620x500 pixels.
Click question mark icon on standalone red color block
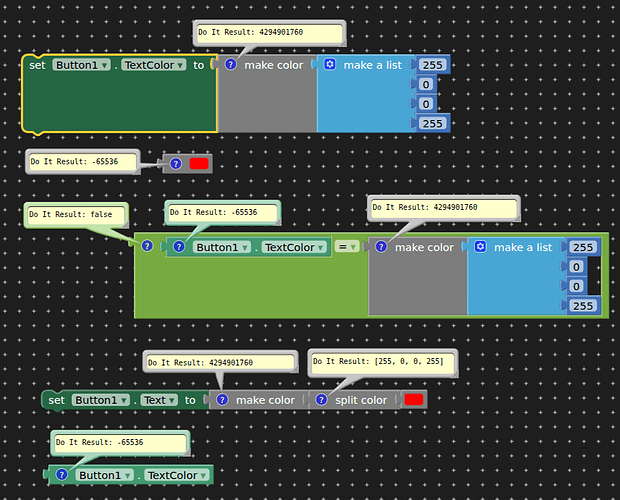[176, 163]
